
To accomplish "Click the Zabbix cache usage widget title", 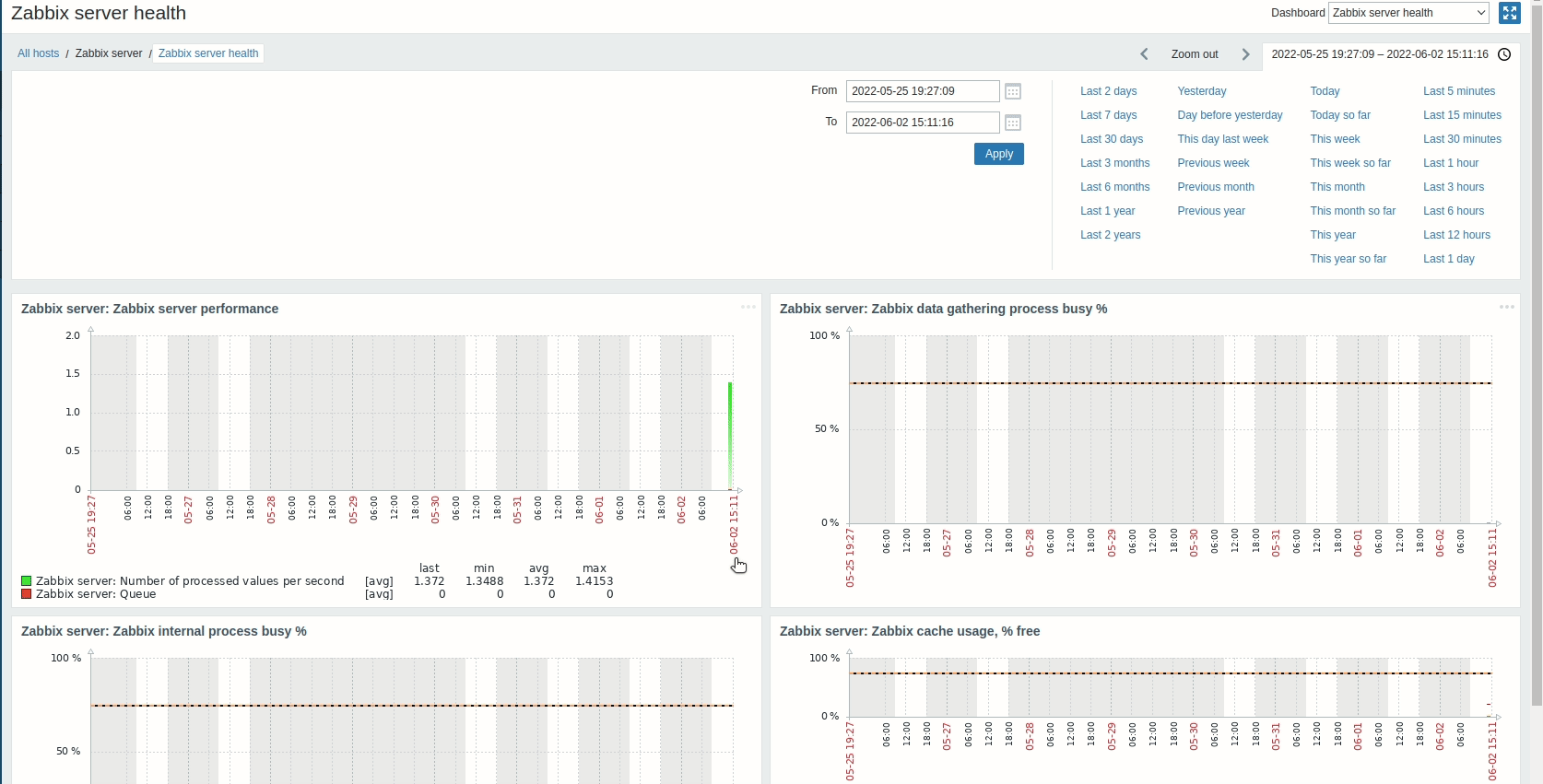I will pos(910,631).
